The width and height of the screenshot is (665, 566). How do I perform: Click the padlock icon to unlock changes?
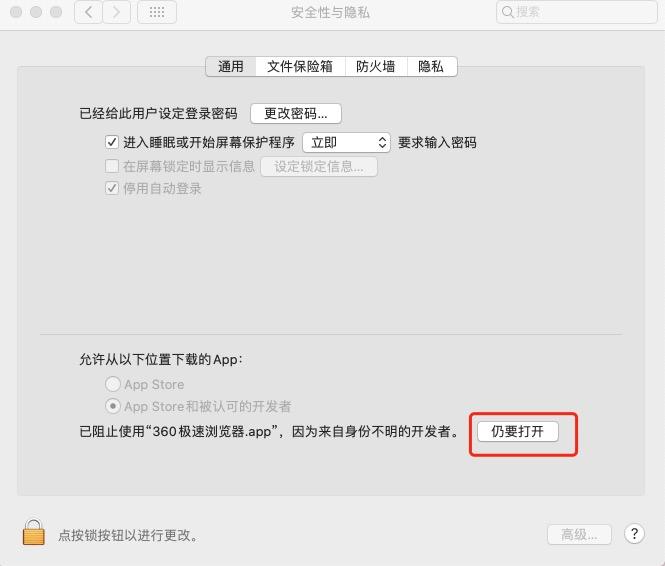coord(34,532)
